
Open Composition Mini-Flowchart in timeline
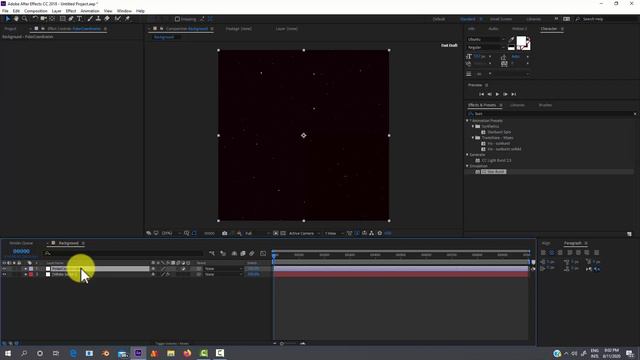pos(212,253)
